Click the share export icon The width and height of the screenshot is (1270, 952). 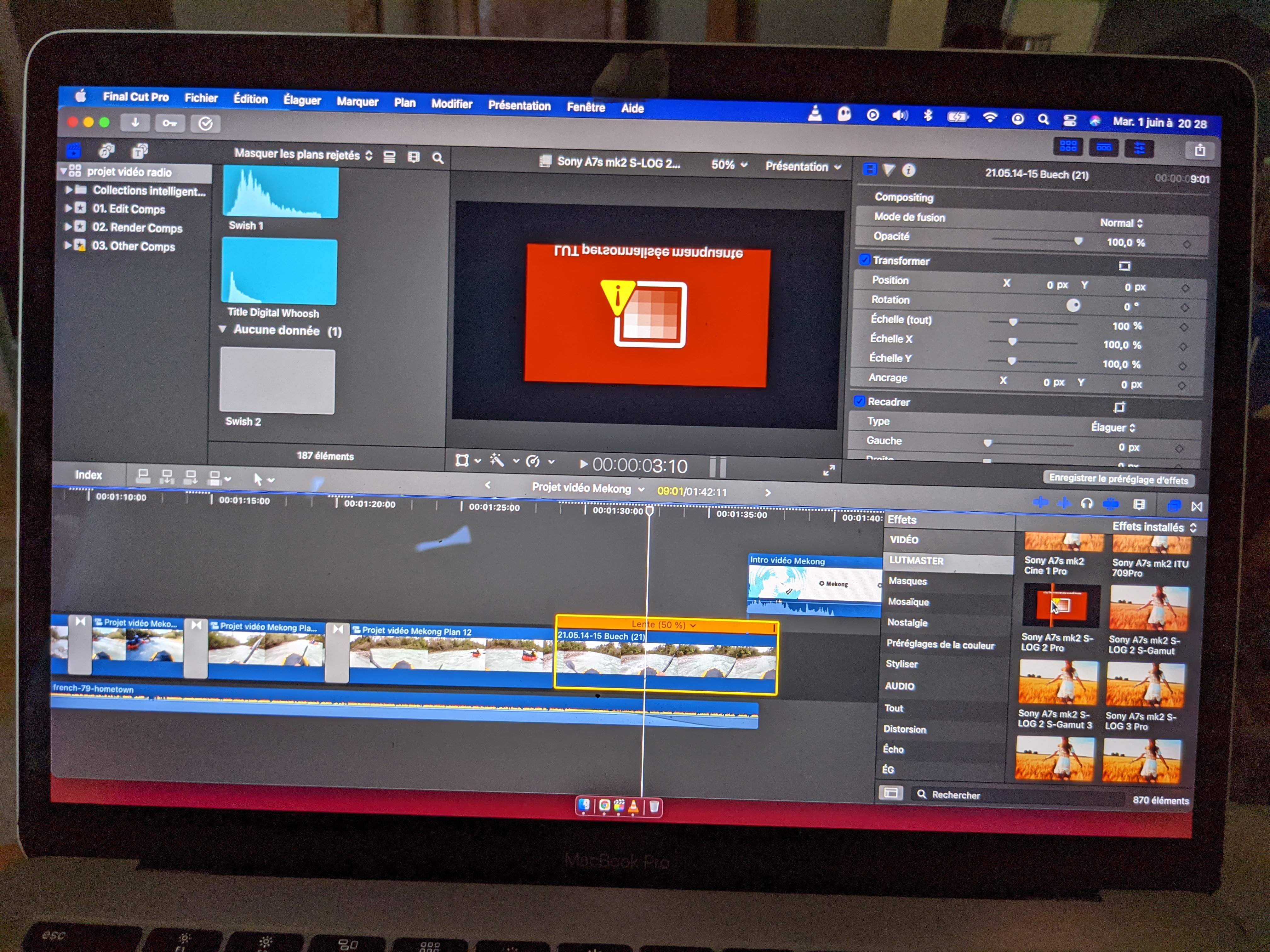(x=1199, y=150)
